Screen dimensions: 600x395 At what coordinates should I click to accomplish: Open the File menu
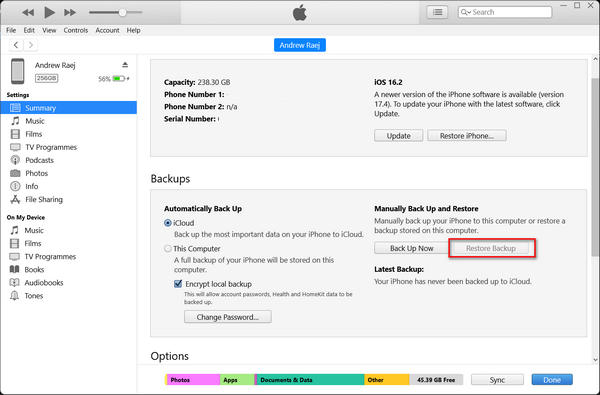pos(11,30)
